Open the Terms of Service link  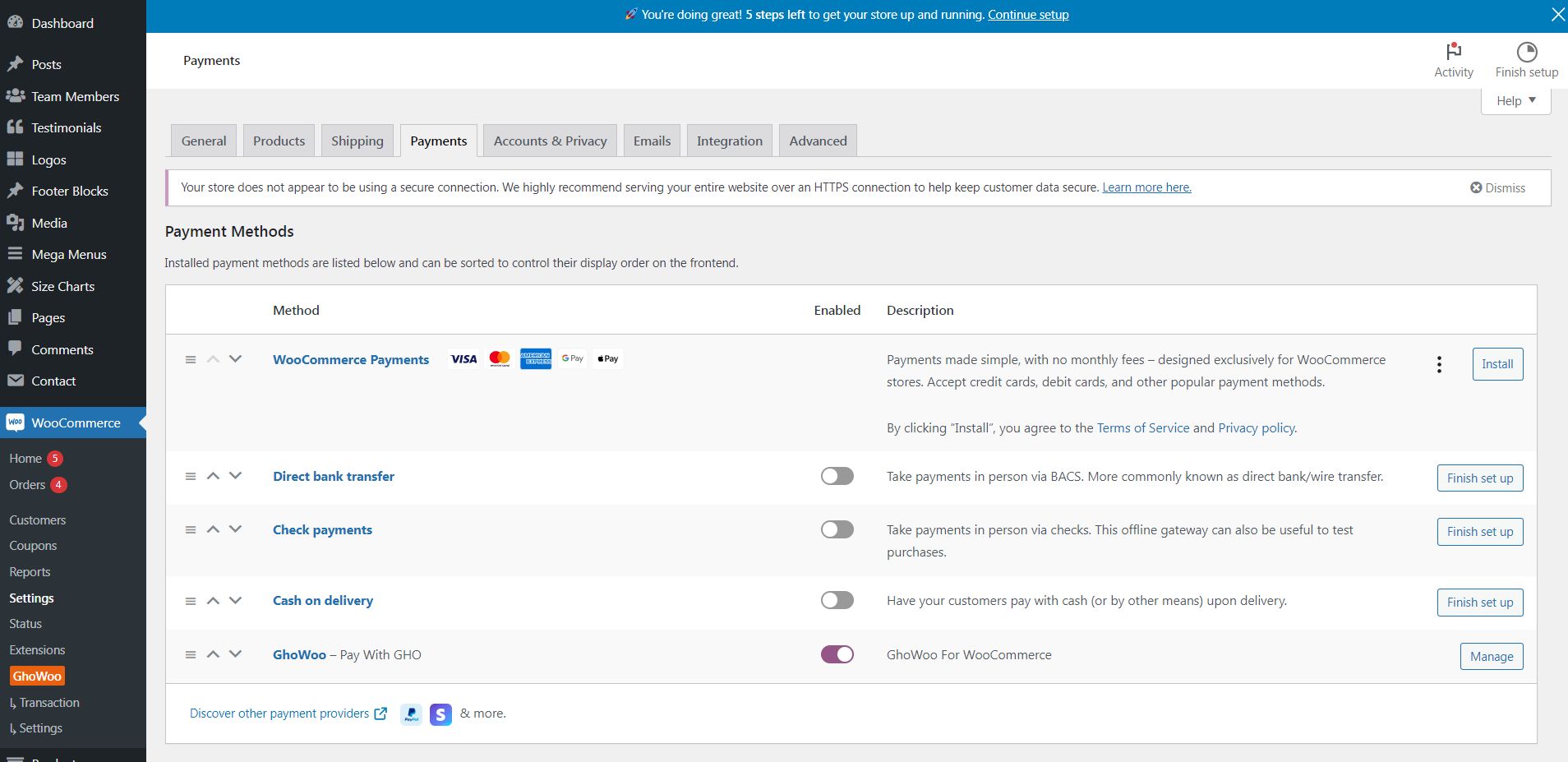point(1143,427)
